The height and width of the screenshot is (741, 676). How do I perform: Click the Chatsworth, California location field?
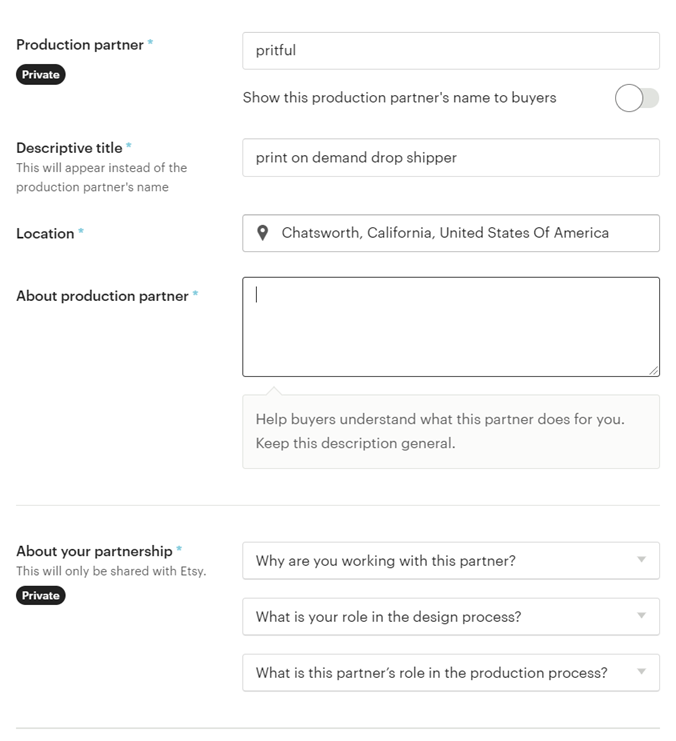click(x=451, y=233)
